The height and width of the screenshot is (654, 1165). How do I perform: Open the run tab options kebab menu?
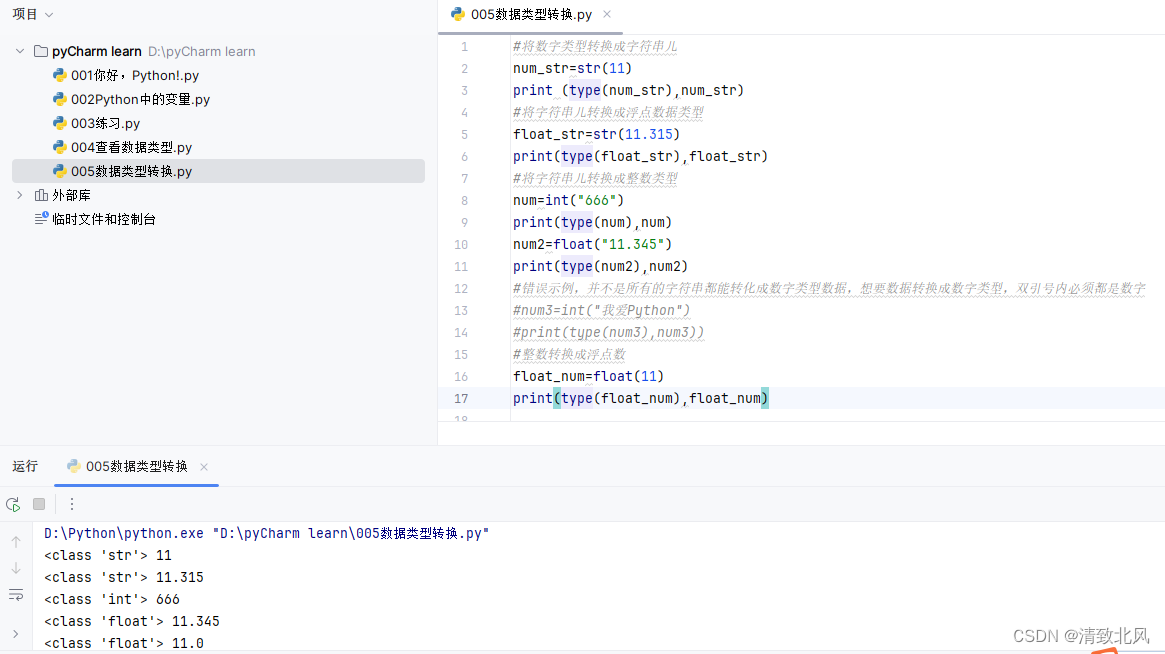point(71,504)
